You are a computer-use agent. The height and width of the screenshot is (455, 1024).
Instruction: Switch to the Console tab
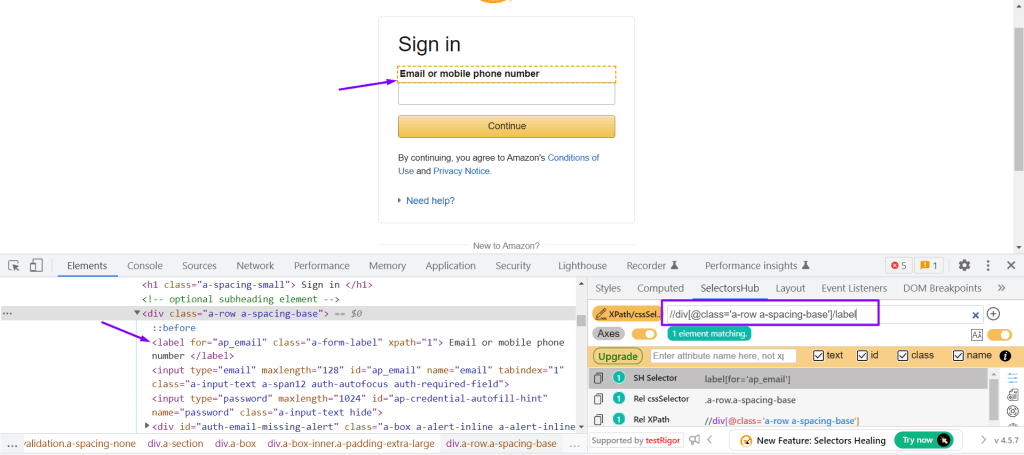pos(144,266)
